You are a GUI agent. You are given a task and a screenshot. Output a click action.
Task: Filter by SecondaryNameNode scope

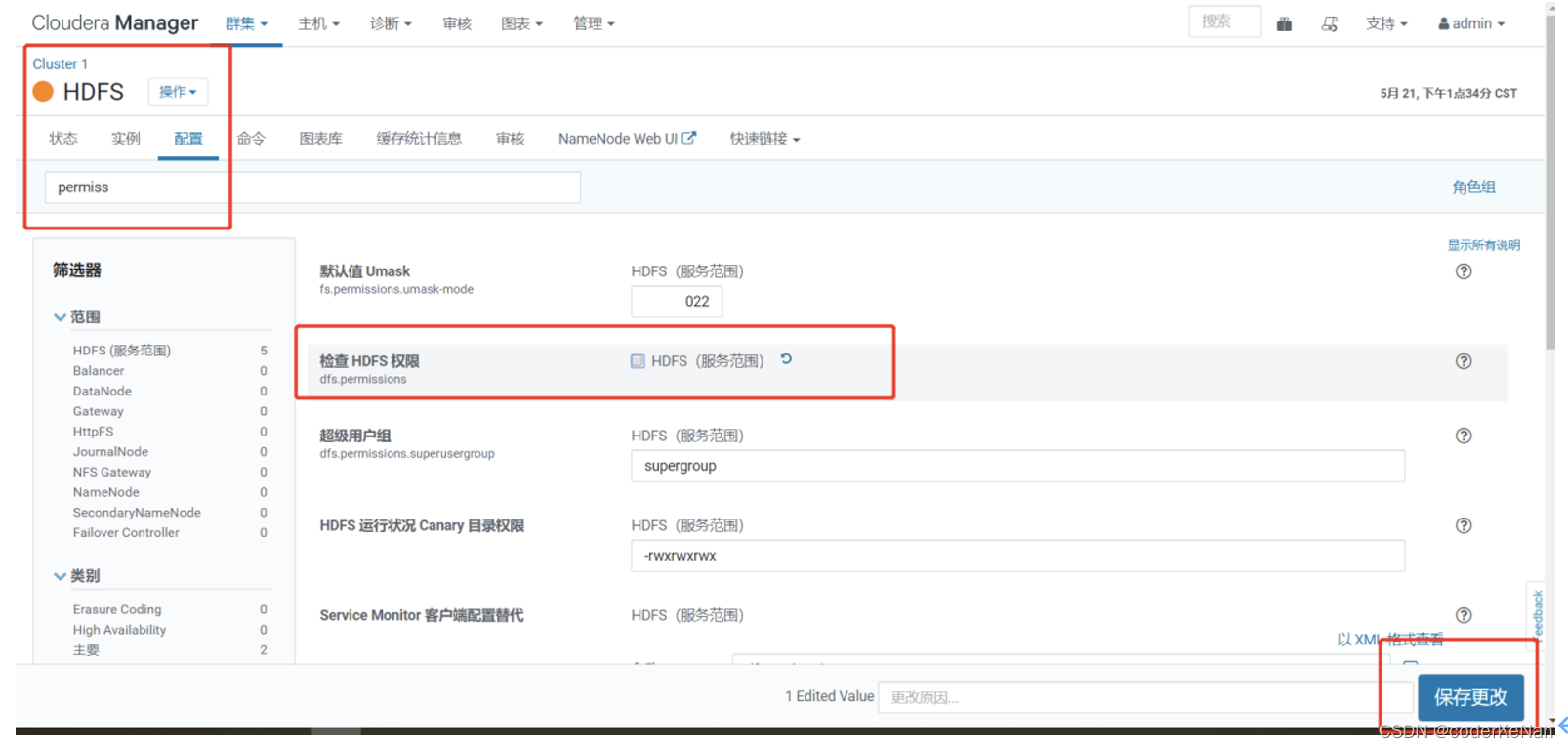(137, 513)
